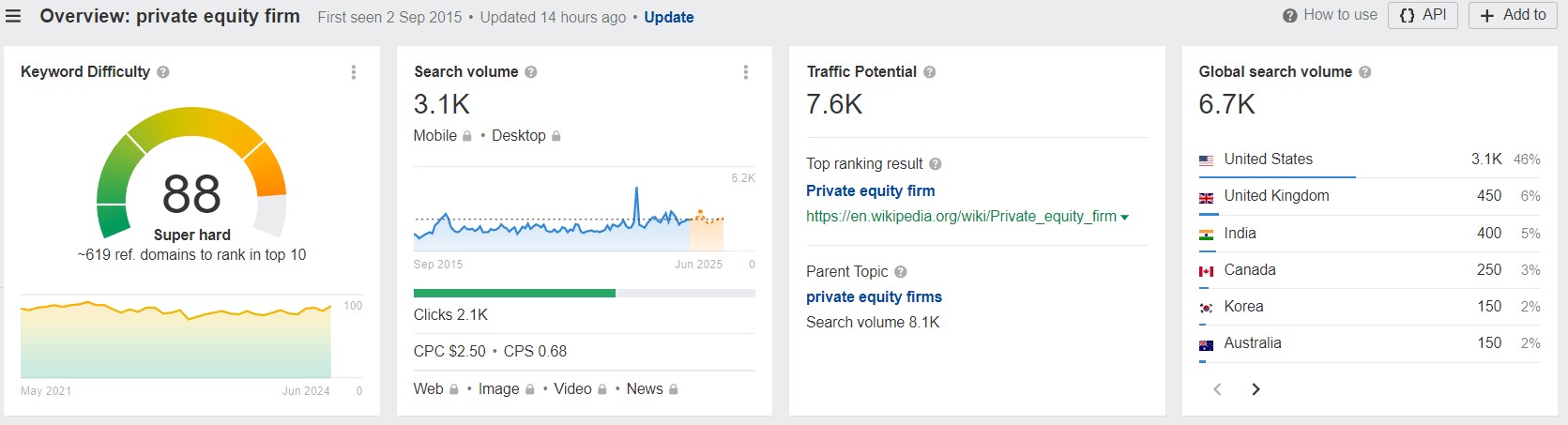Viewport: 1568px width, 425px height.
Task: Click the Keyword Difficulty help icon
Action: [163, 72]
